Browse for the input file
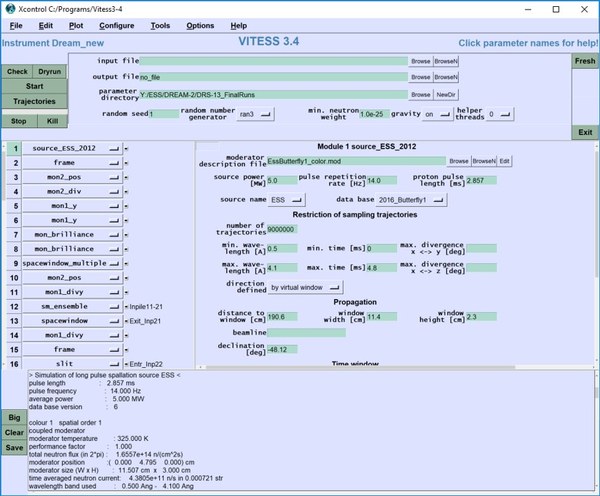 click(421, 61)
